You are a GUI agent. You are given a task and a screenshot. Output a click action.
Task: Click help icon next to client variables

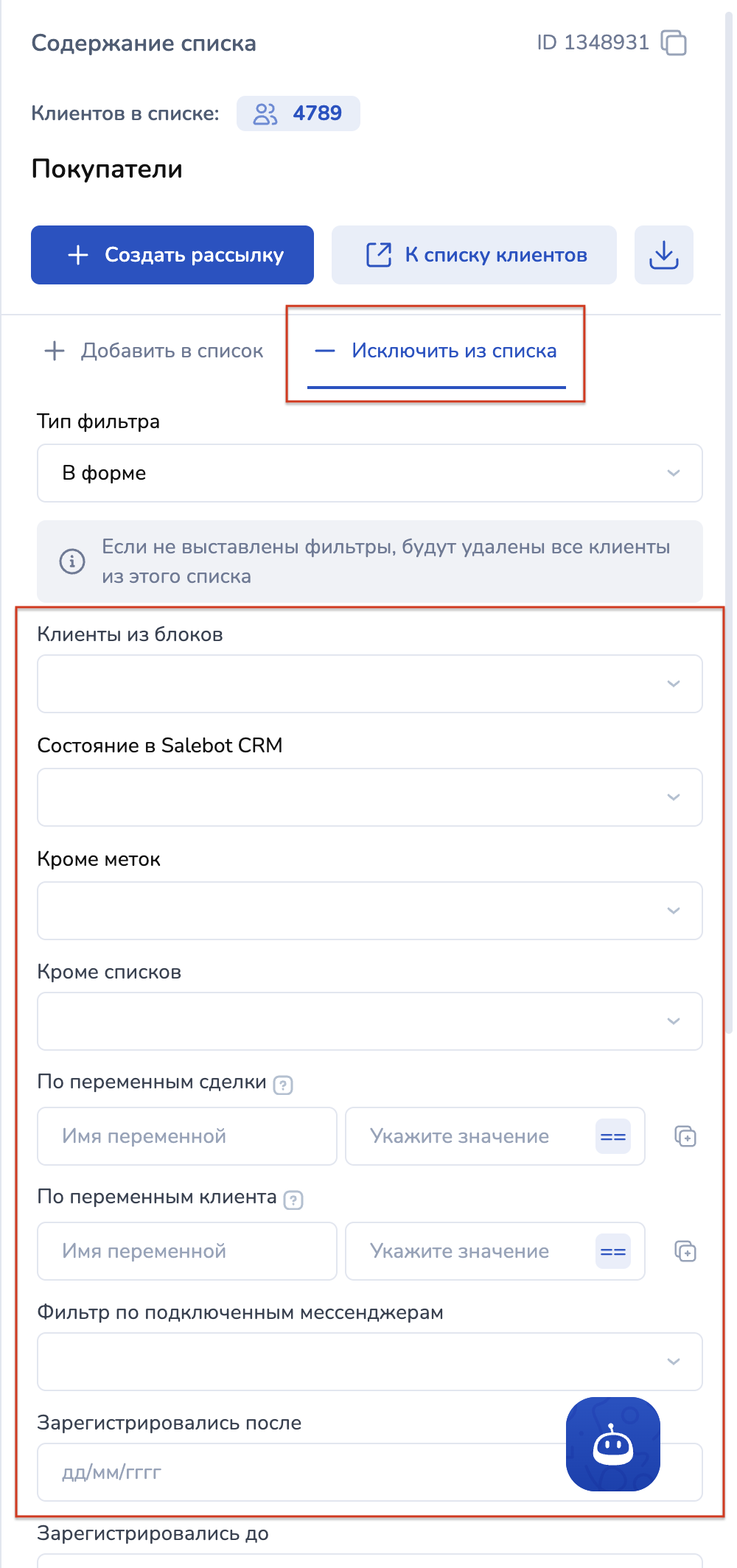pos(293,1200)
